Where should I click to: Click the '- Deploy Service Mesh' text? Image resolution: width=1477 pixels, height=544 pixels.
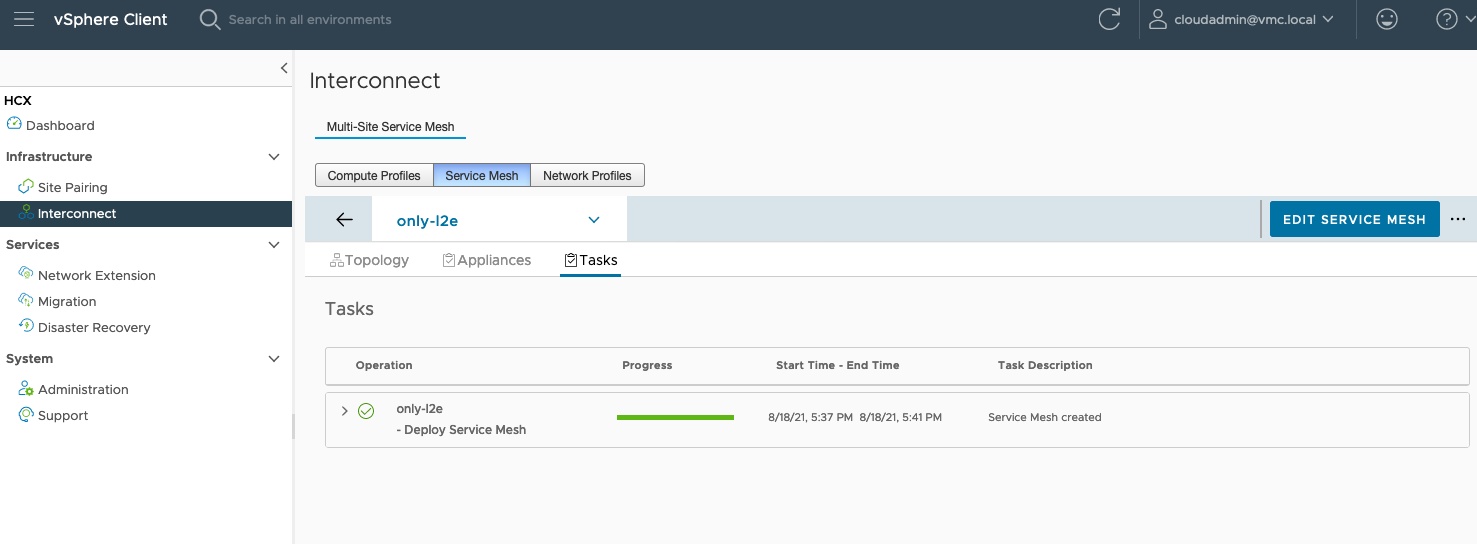pyautogui.click(x=461, y=429)
